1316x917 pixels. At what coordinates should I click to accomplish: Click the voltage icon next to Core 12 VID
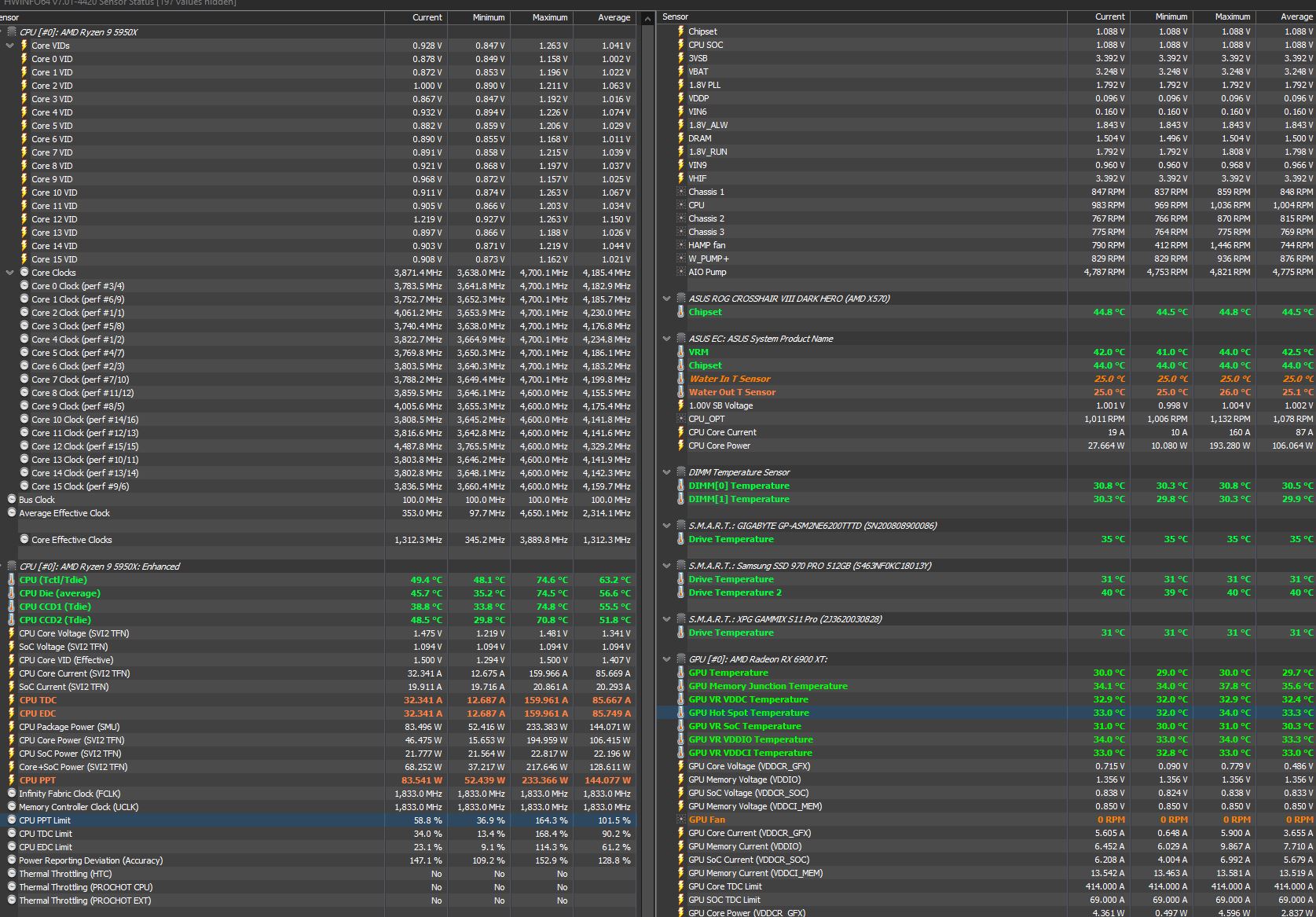(x=24, y=219)
